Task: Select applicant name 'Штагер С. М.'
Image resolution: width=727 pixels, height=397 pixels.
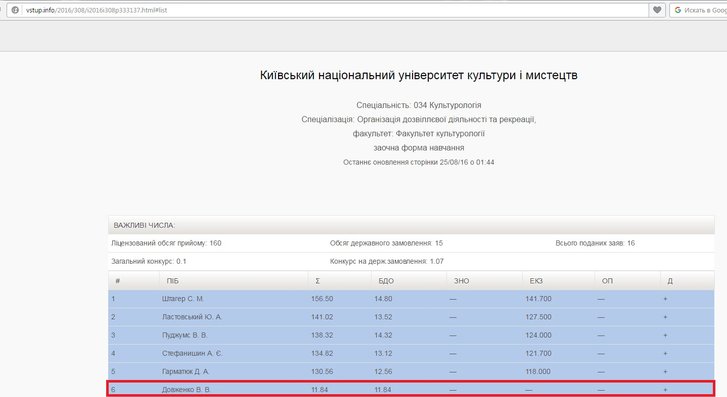Action: (x=183, y=299)
